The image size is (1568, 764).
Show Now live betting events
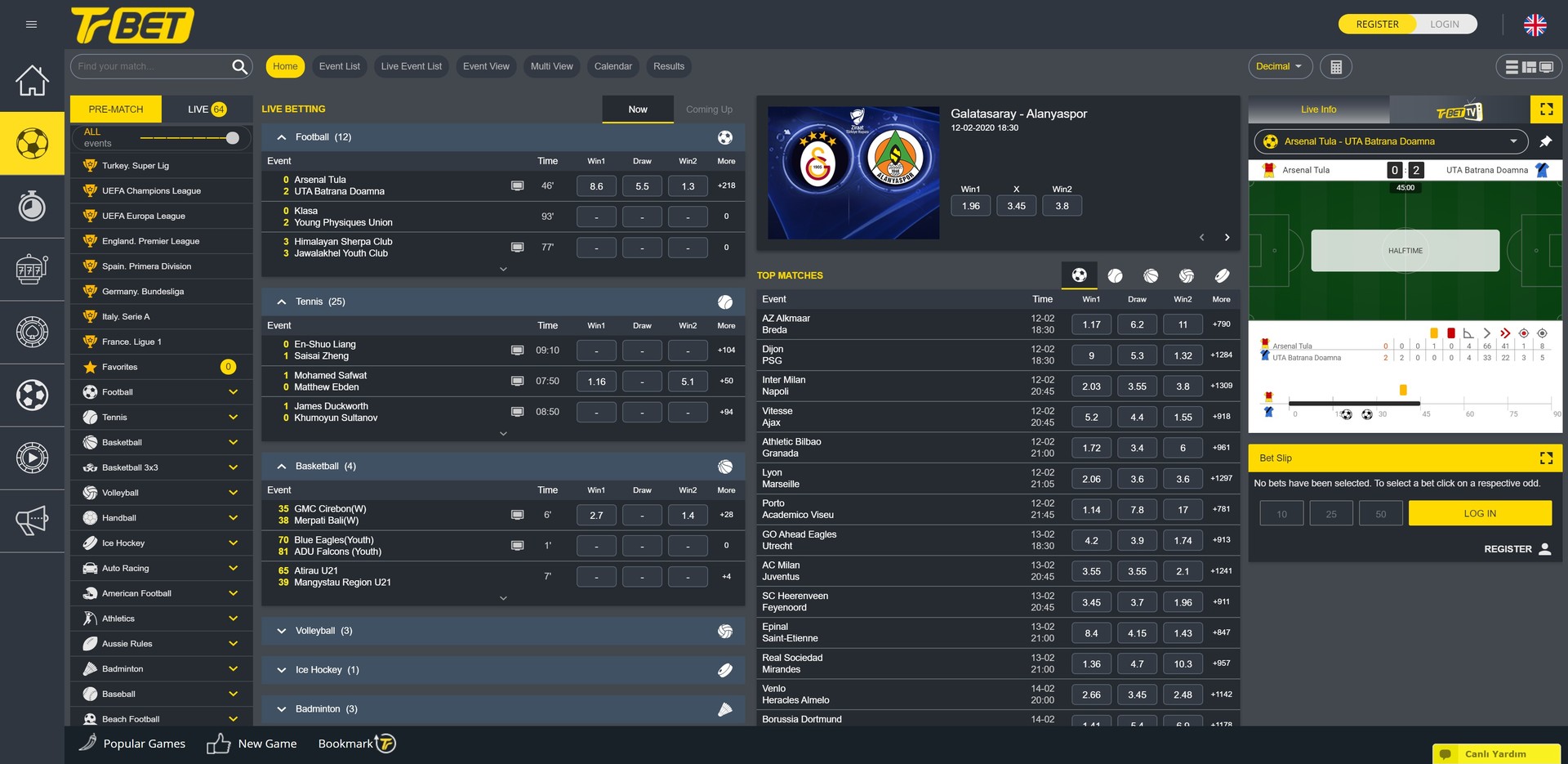click(x=638, y=109)
